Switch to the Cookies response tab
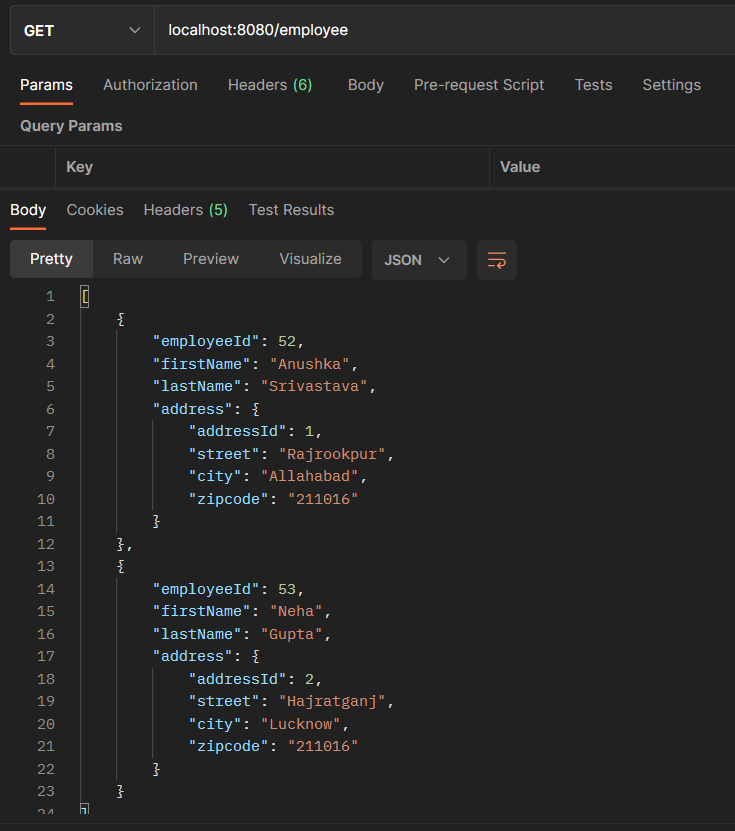 point(94,210)
